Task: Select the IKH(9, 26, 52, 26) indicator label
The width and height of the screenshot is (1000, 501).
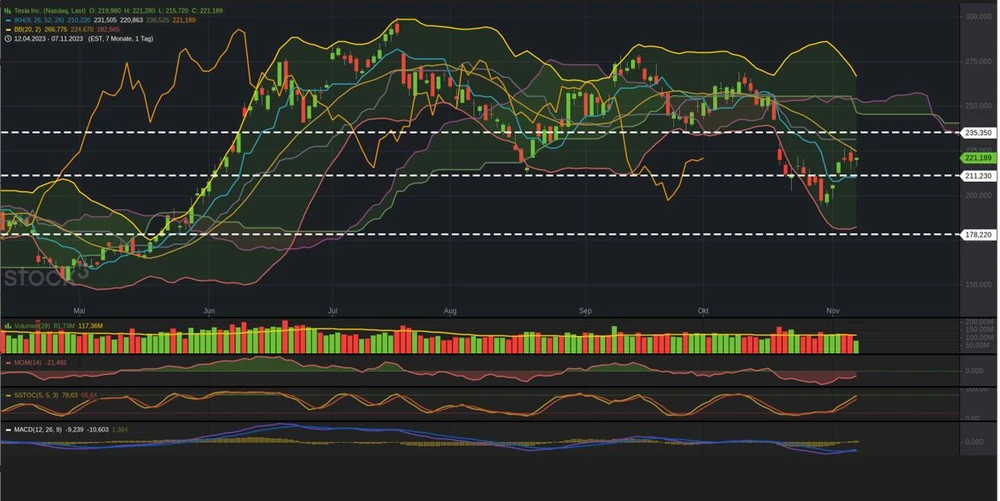Action: 39,20
